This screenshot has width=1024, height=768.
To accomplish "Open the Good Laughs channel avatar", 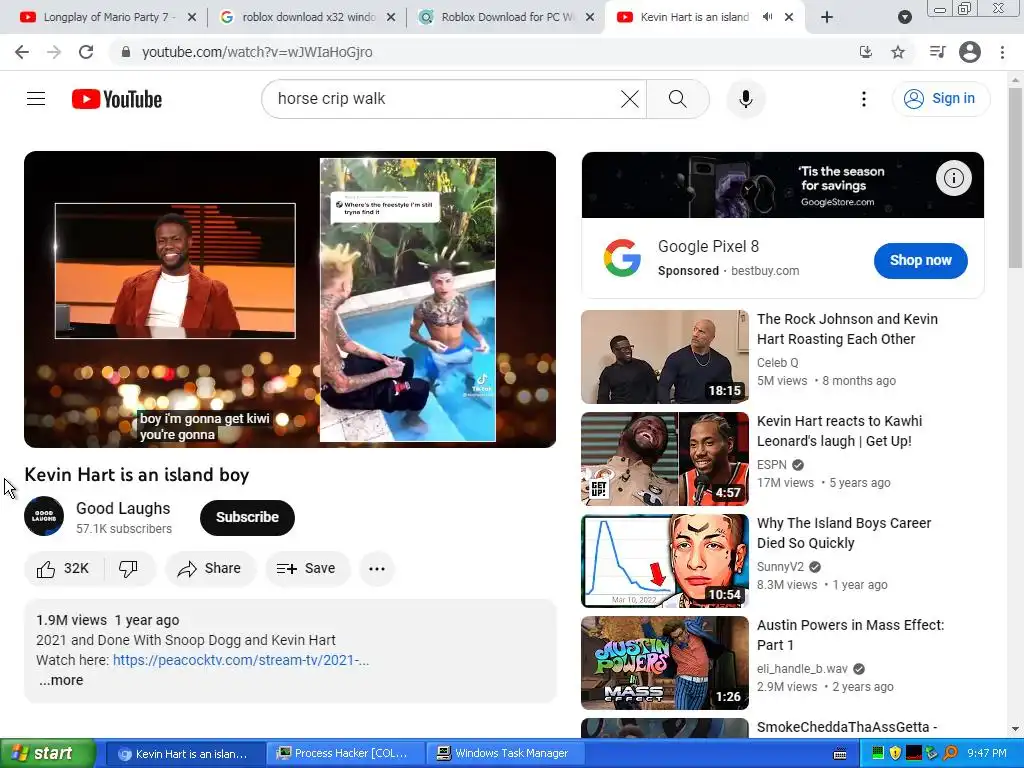I will coord(44,517).
